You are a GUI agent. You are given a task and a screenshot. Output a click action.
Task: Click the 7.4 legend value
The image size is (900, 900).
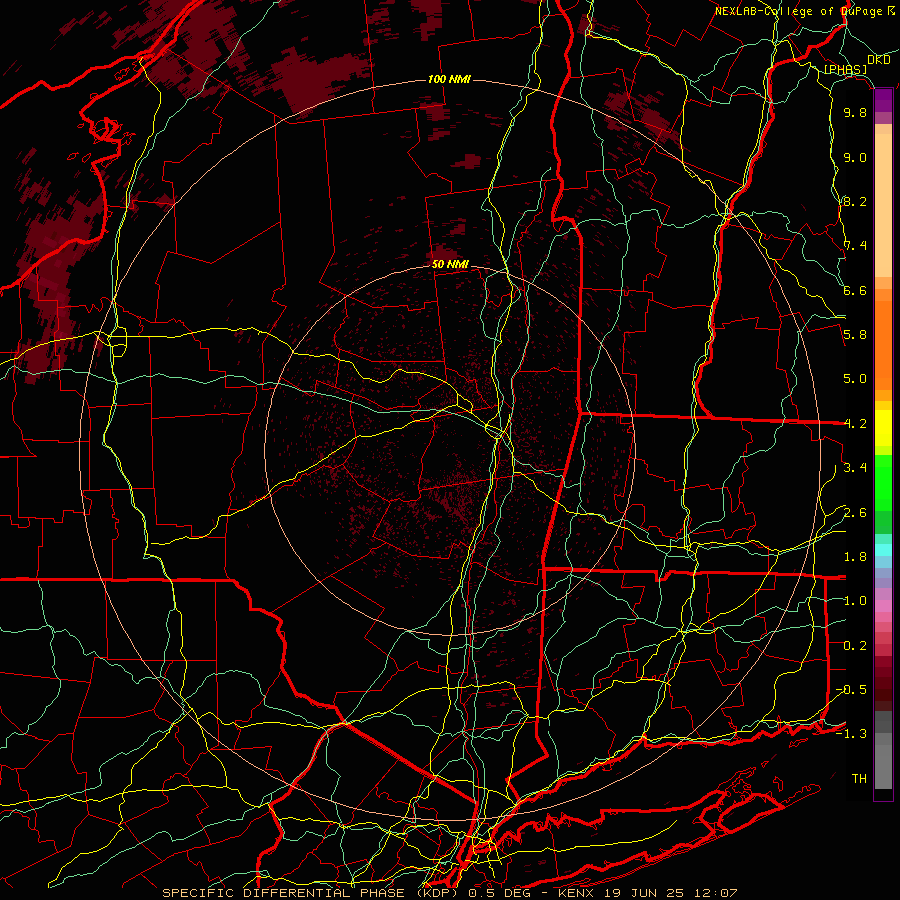click(855, 246)
